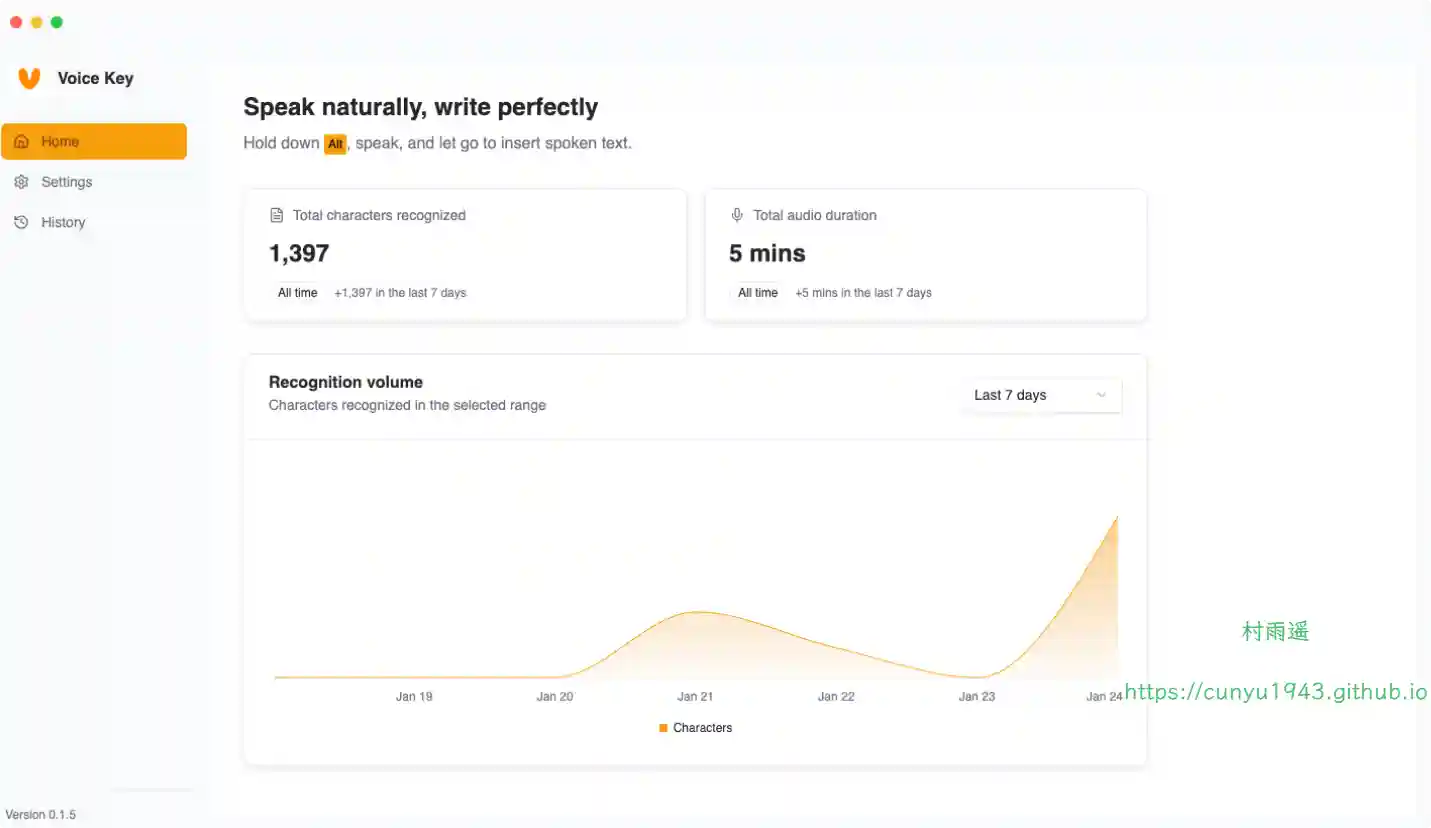Click the All time badge under 5 mins
Image resolution: width=1431 pixels, height=828 pixels.
[757, 293]
